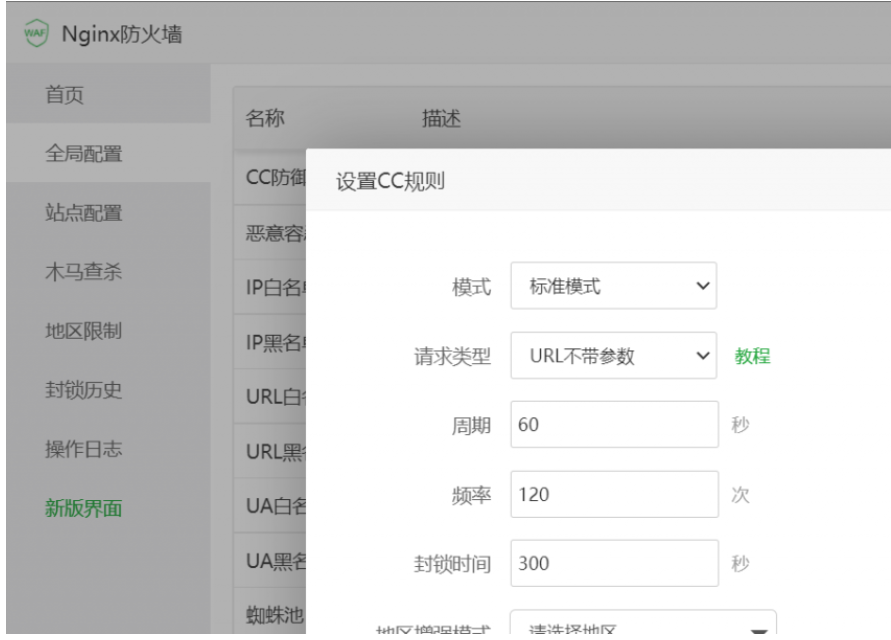The image size is (891, 640).
Task: Click the green 教程 link
Action: tap(753, 356)
